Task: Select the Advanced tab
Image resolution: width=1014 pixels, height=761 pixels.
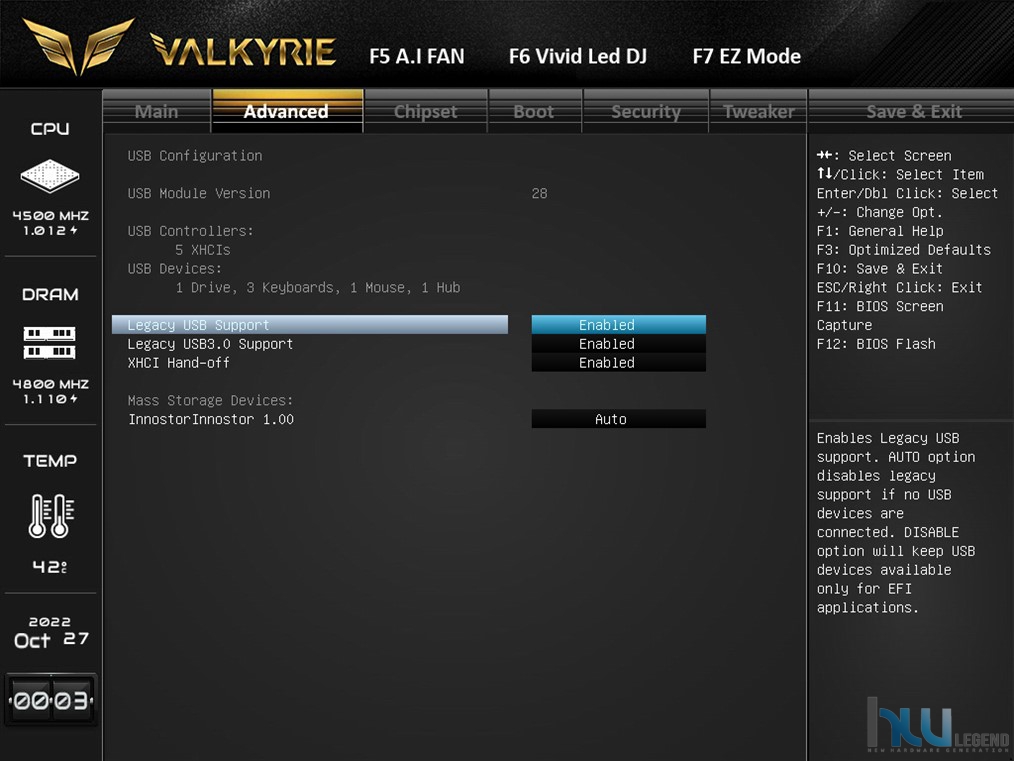Action: pyautogui.click(x=286, y=111)
